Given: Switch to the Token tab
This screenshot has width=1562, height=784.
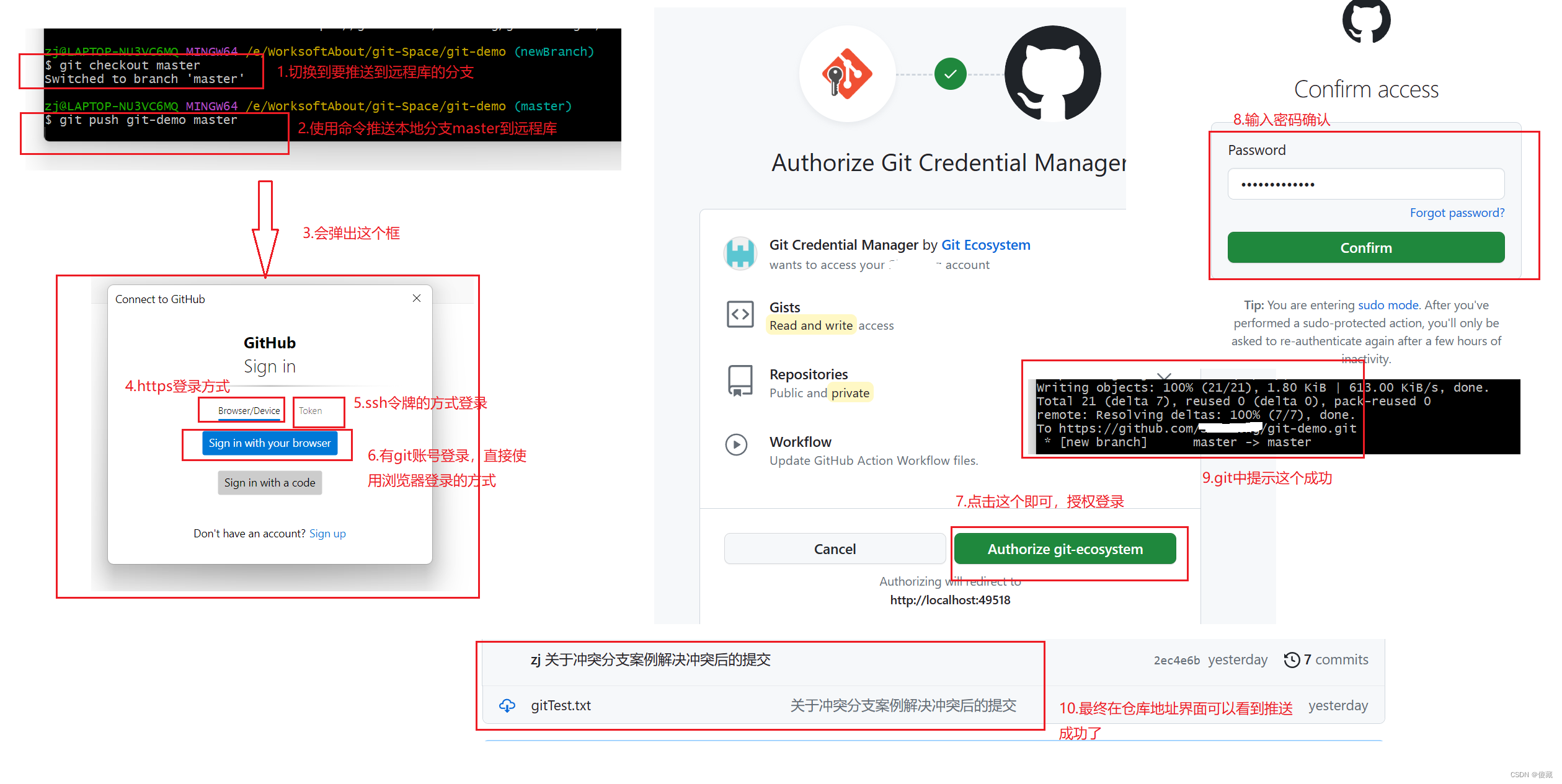Looking at the screenshot, I should (x=310, y=410).
